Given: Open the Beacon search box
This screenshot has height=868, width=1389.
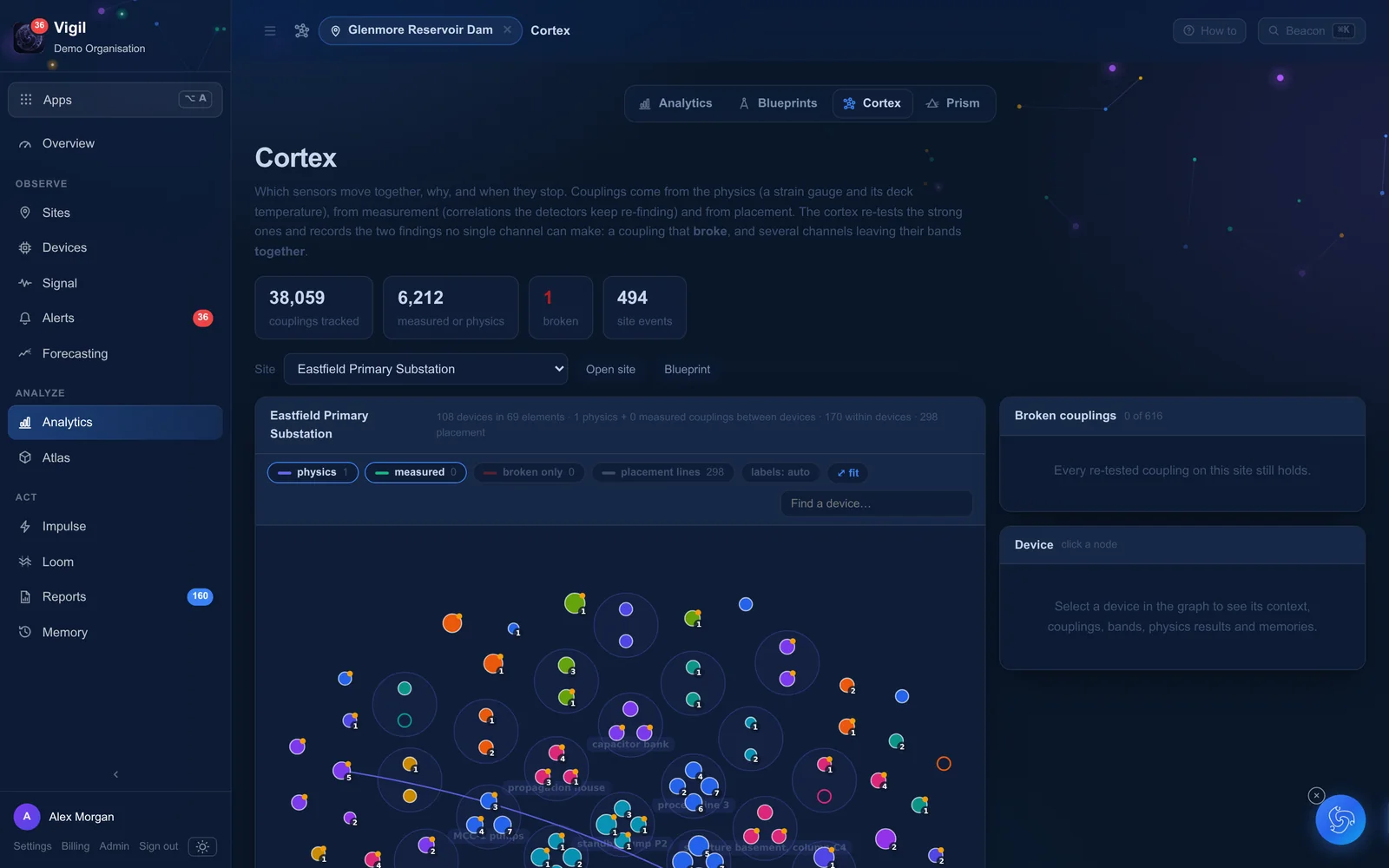Looking at the screenshot, I should (1312, 30).
